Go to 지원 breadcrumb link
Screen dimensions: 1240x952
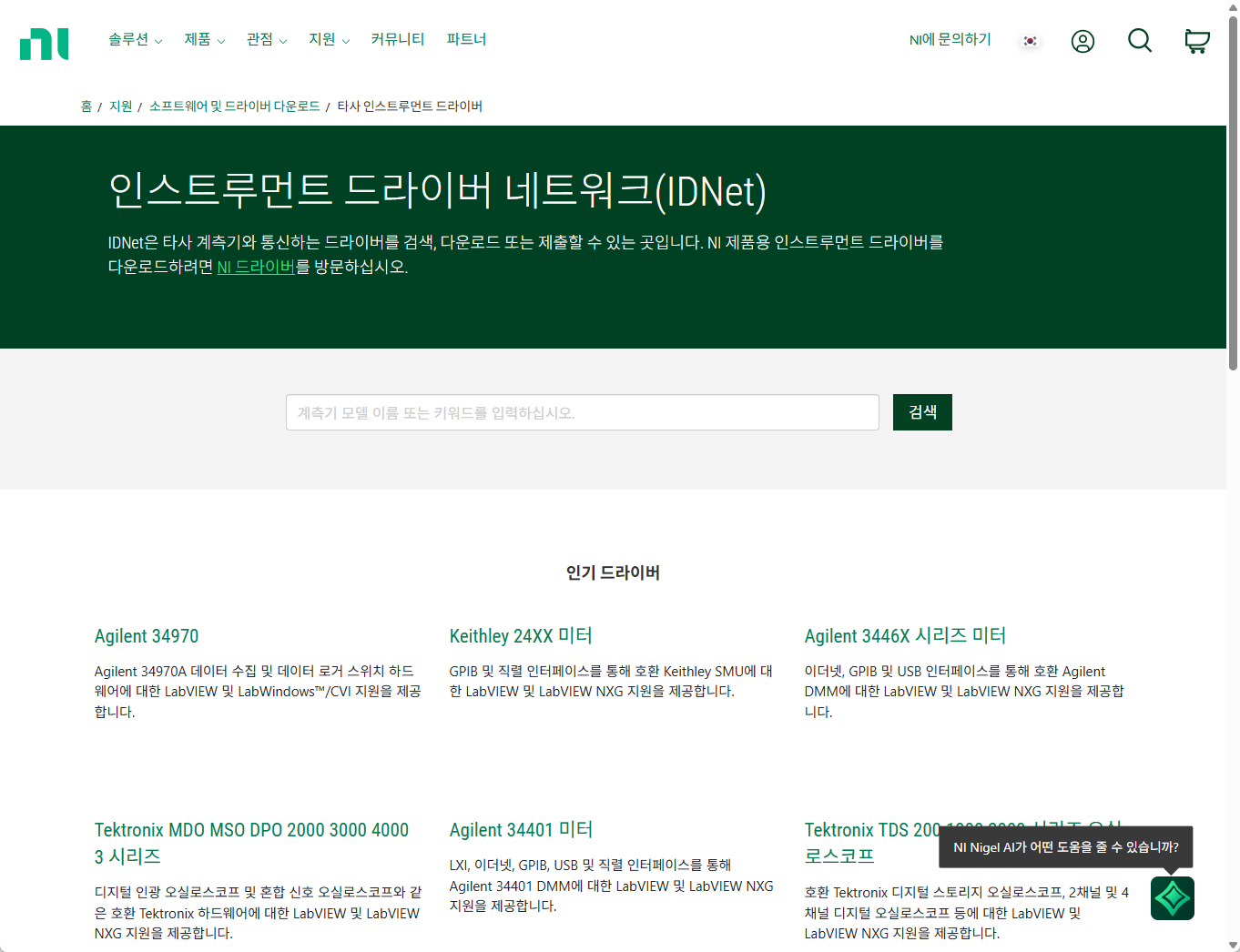121,106
